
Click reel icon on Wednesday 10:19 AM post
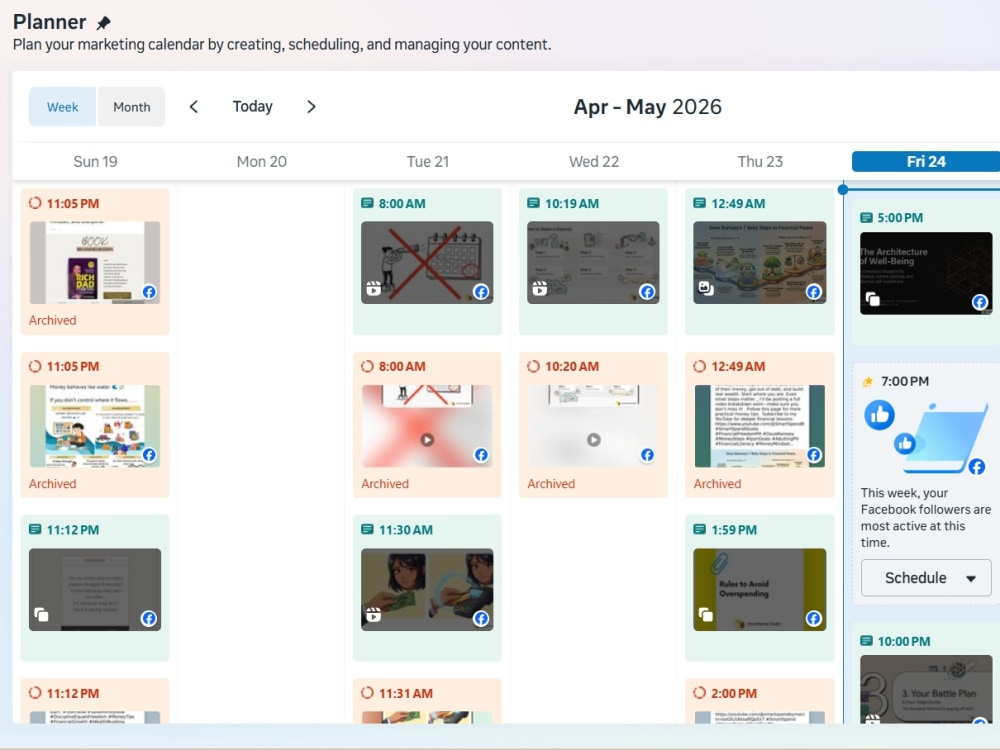[x=540, y=289]
